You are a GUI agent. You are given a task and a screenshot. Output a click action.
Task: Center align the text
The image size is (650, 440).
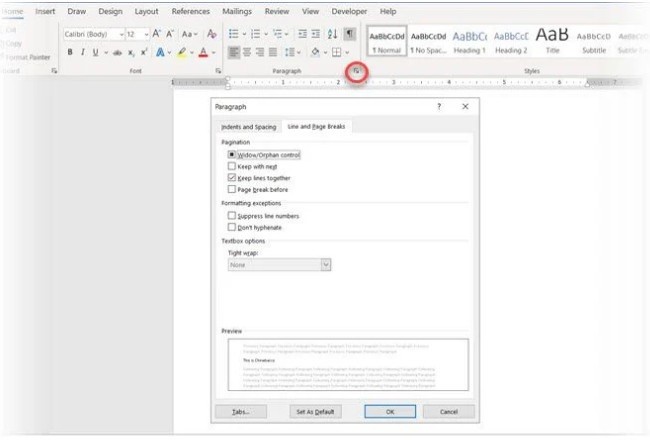pyautogui.click(x=247, y=52)
